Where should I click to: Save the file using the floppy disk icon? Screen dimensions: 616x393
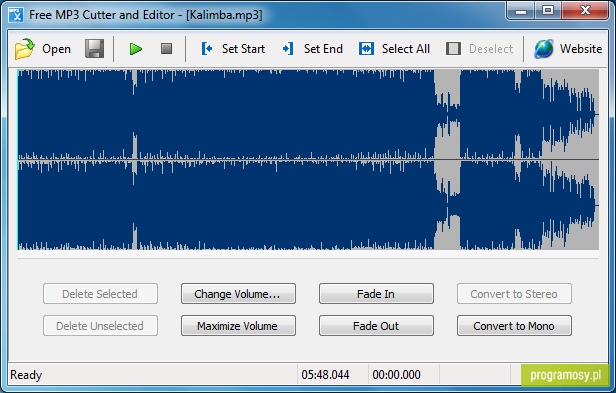point(95,49)
